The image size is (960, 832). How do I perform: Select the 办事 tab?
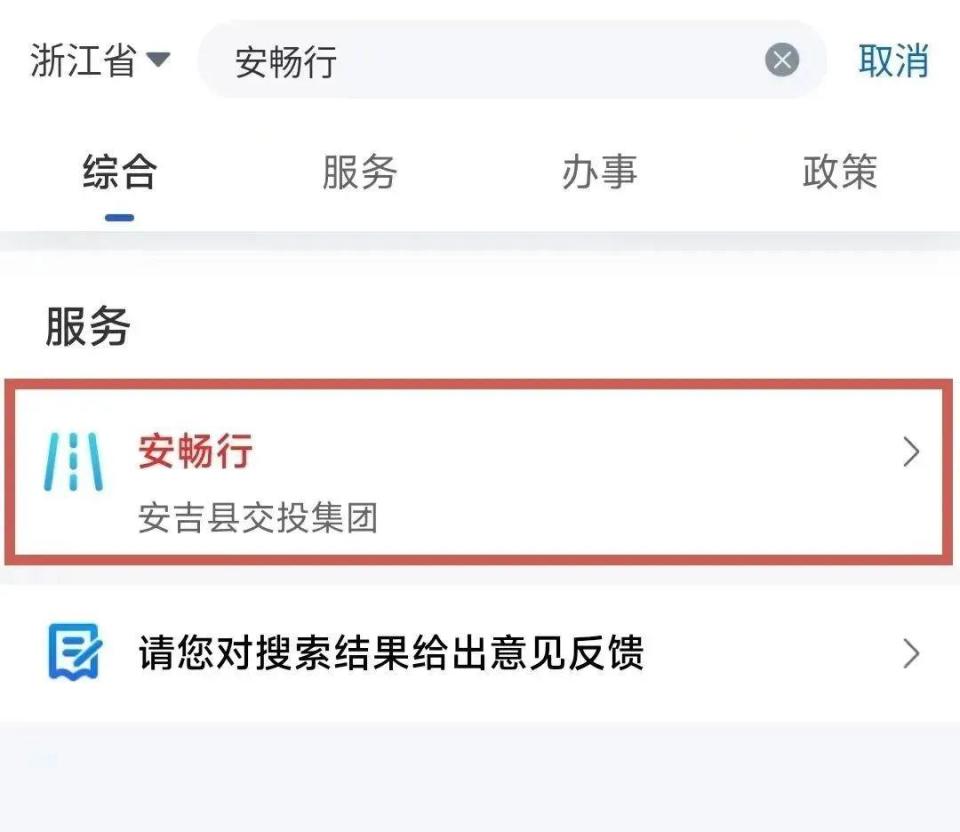click(601, 172)
